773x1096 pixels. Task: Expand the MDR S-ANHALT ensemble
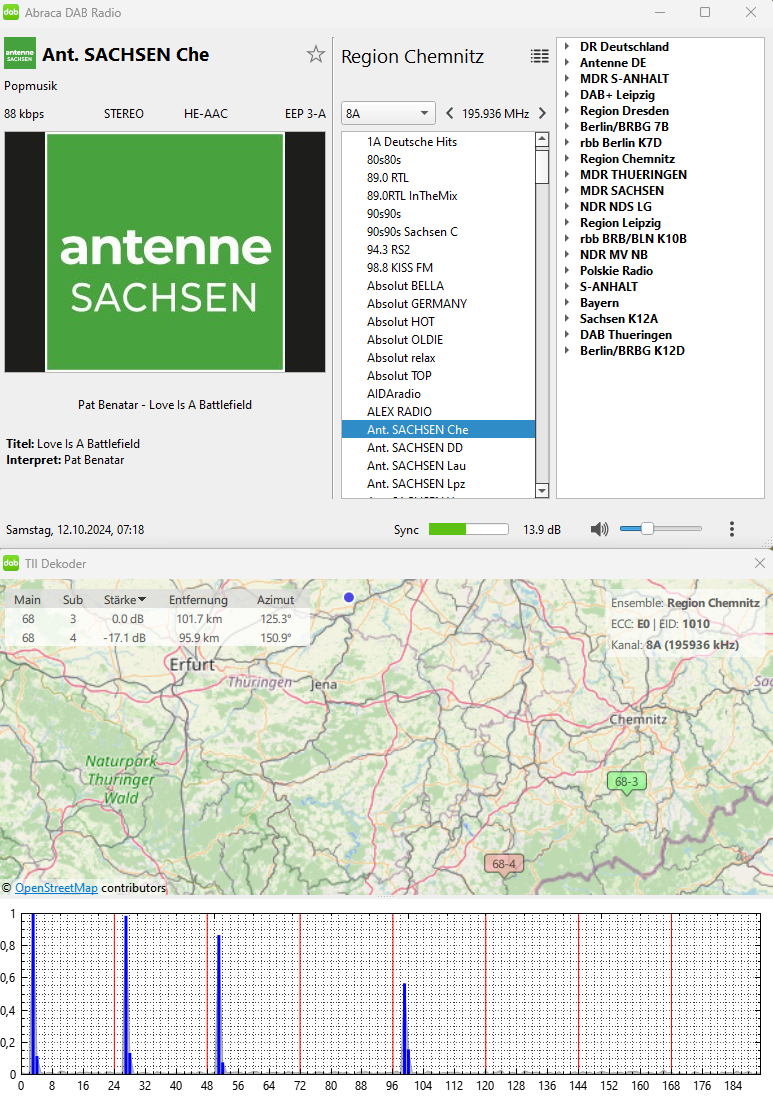click(x=567, y=79)
